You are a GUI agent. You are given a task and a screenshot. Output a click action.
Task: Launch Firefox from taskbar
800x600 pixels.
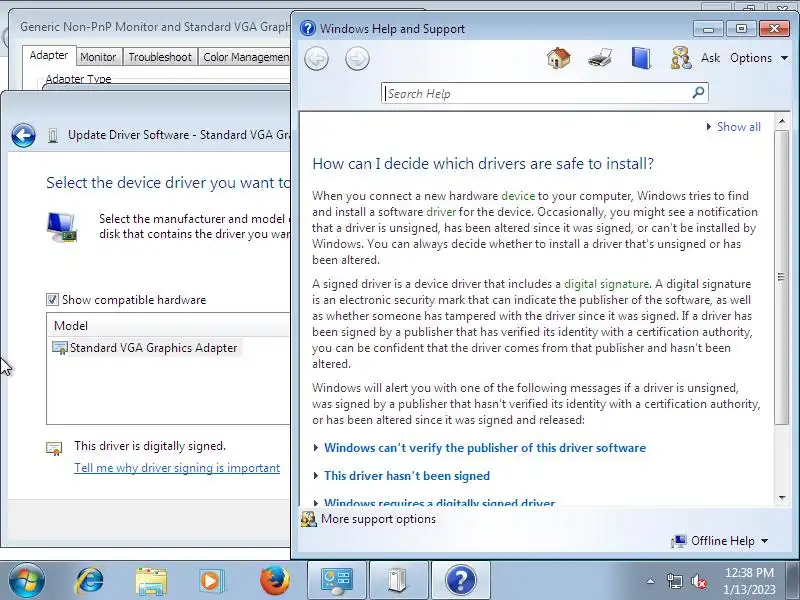coord(274,581)
